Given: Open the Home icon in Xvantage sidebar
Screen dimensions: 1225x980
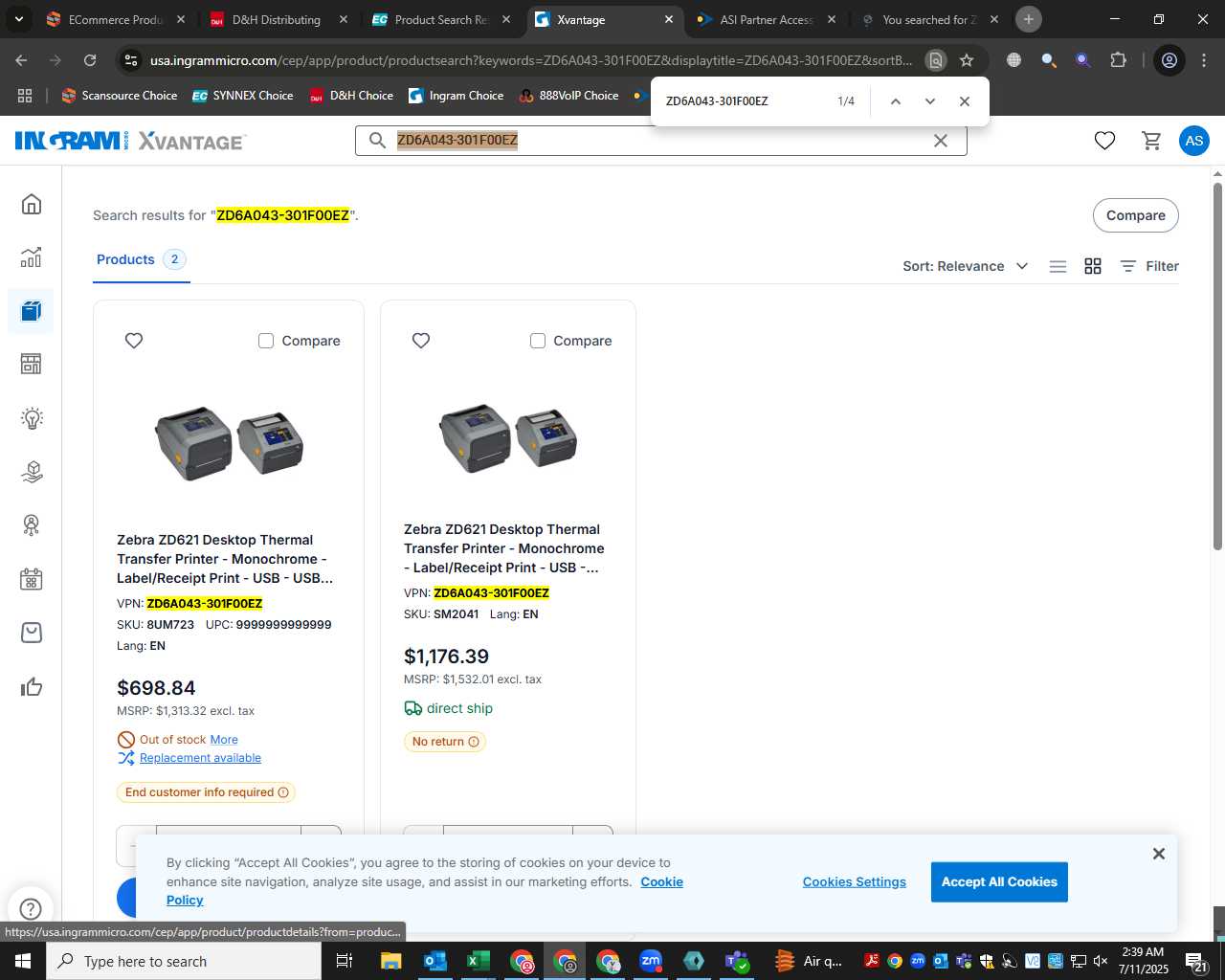Looking at the screenshot, I should click(x=32, y=204).
